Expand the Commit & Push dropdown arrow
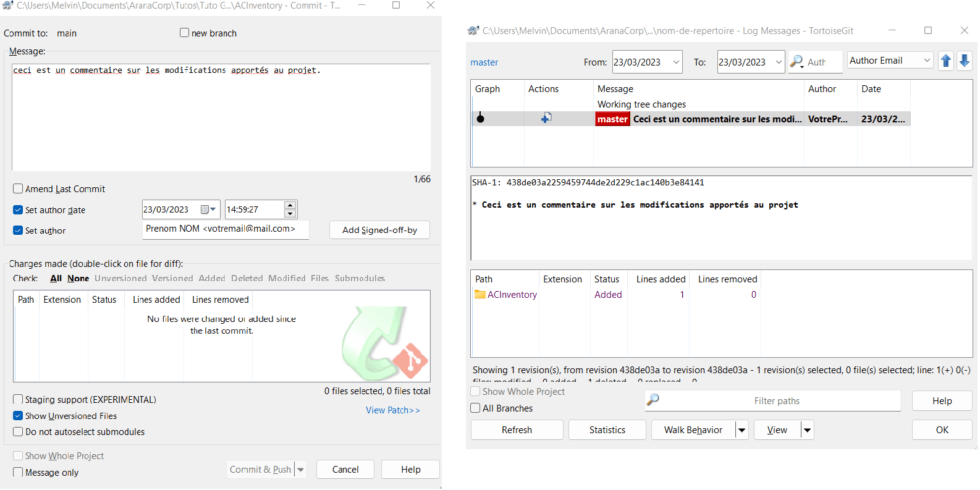The width and height of the screenshot is (980, 490). pos(300,469)
